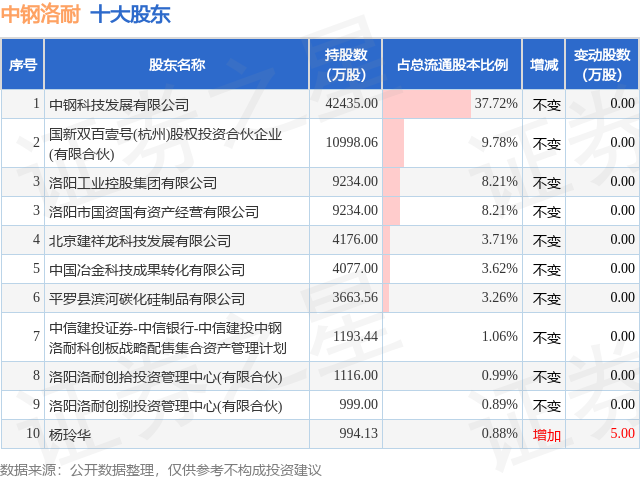Click the 数据来源 footer disclaimer
The image size is (640, 479).
[161, 470]
